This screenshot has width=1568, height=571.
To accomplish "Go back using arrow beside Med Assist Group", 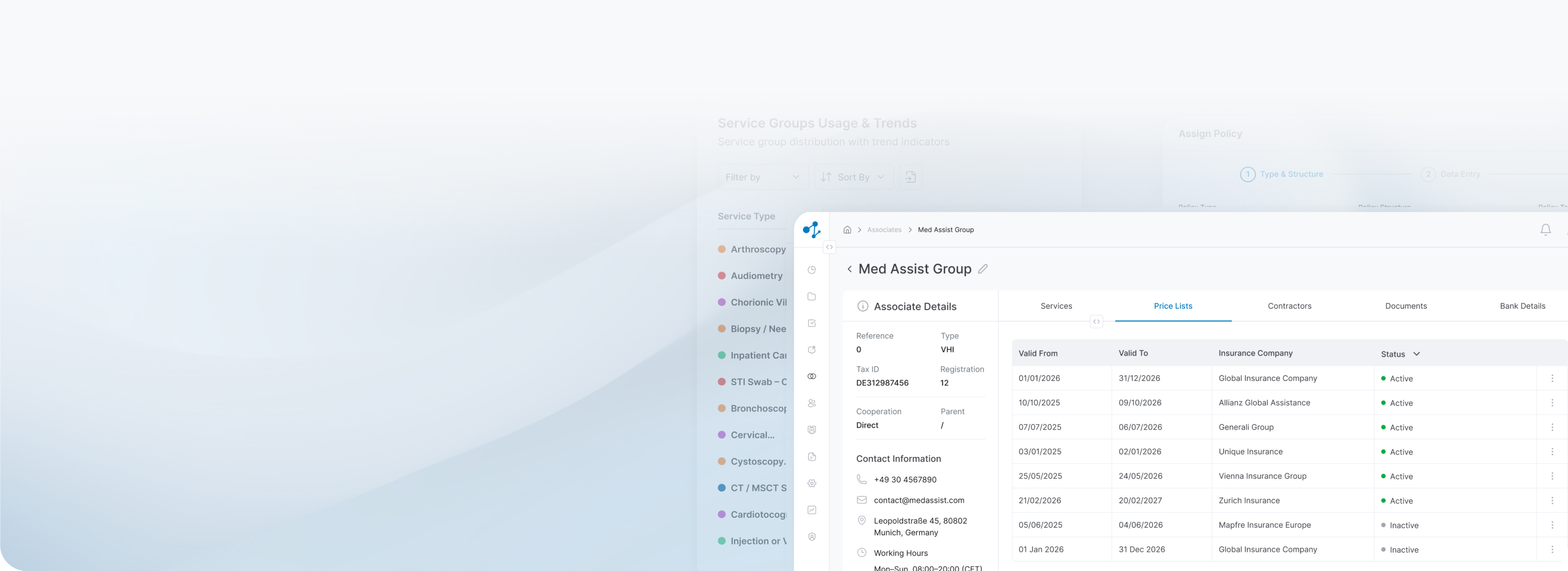I will pos(849,269).
